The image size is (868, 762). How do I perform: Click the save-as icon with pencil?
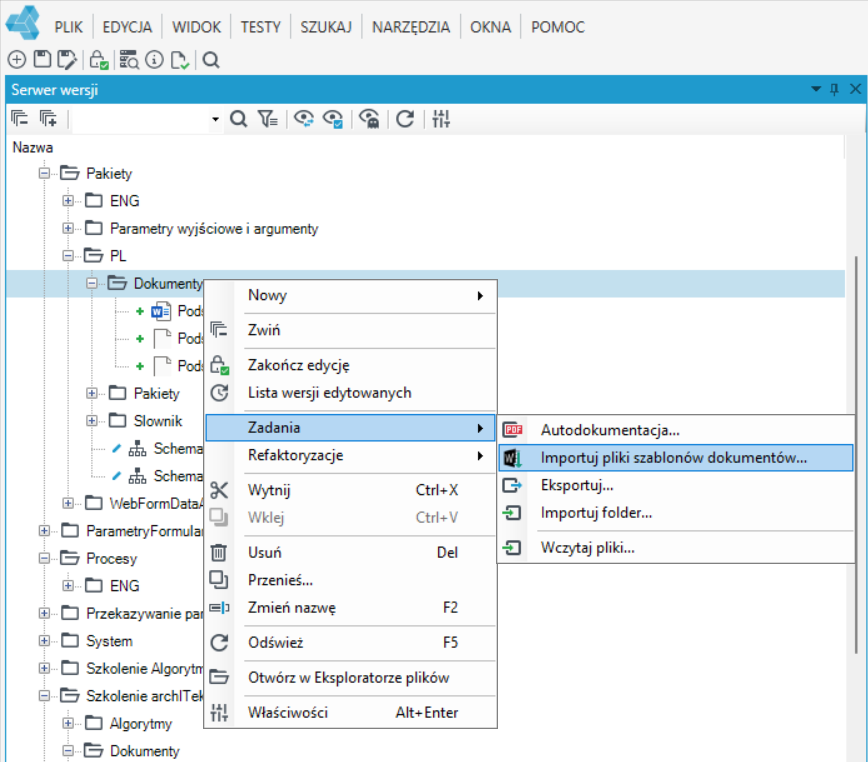pyautogui.click(x=68, y=60)
